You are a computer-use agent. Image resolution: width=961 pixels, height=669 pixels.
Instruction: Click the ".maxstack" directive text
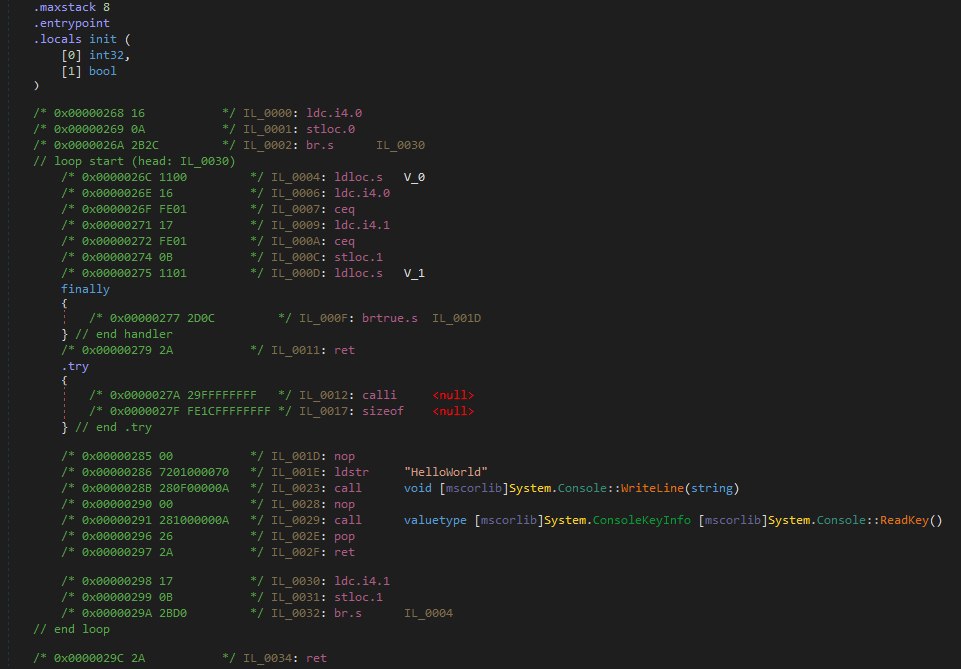coord(64,7)
